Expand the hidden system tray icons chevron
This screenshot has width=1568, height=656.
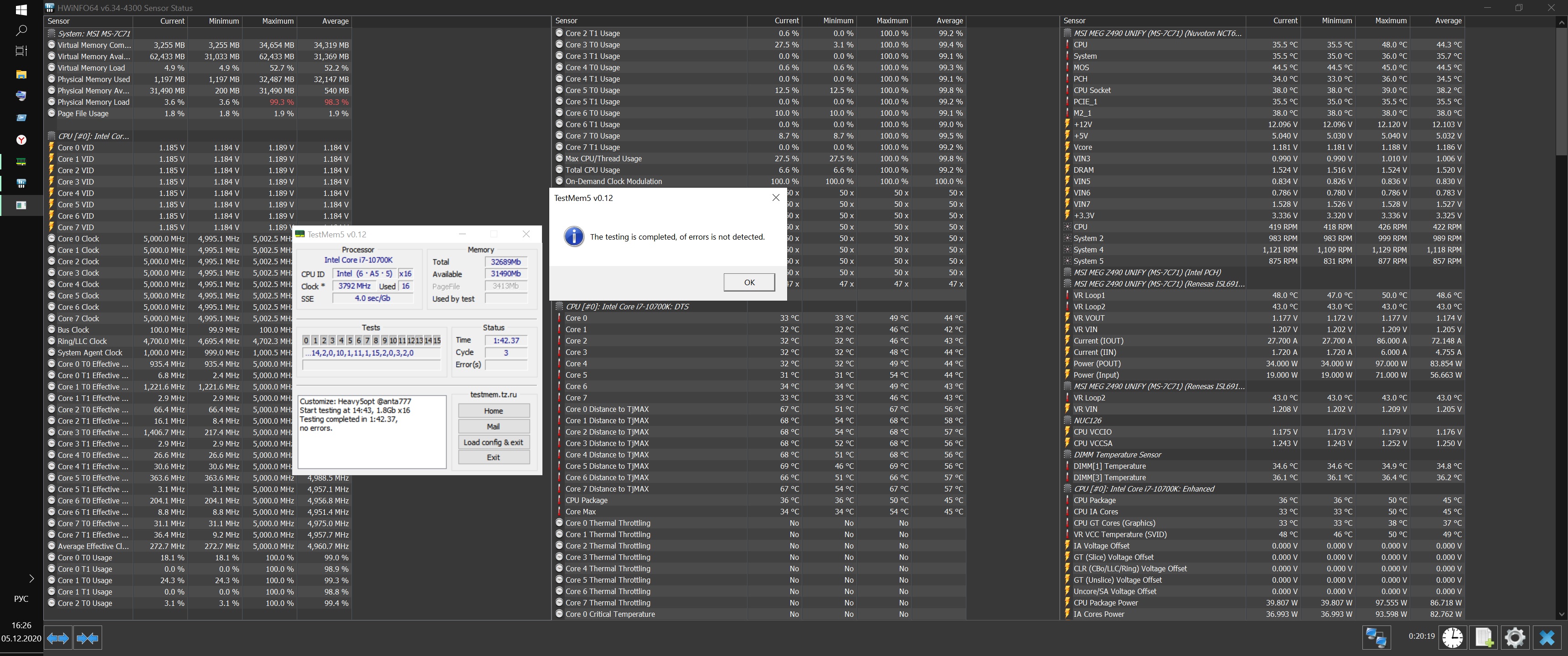click(x=31, y=578)
